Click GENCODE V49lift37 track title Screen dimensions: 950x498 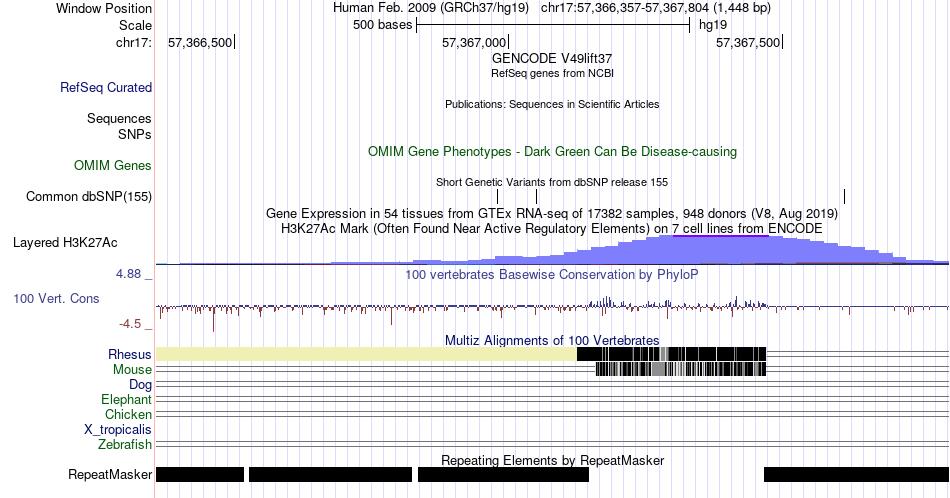pyautogui.click(x=552, y=58)
